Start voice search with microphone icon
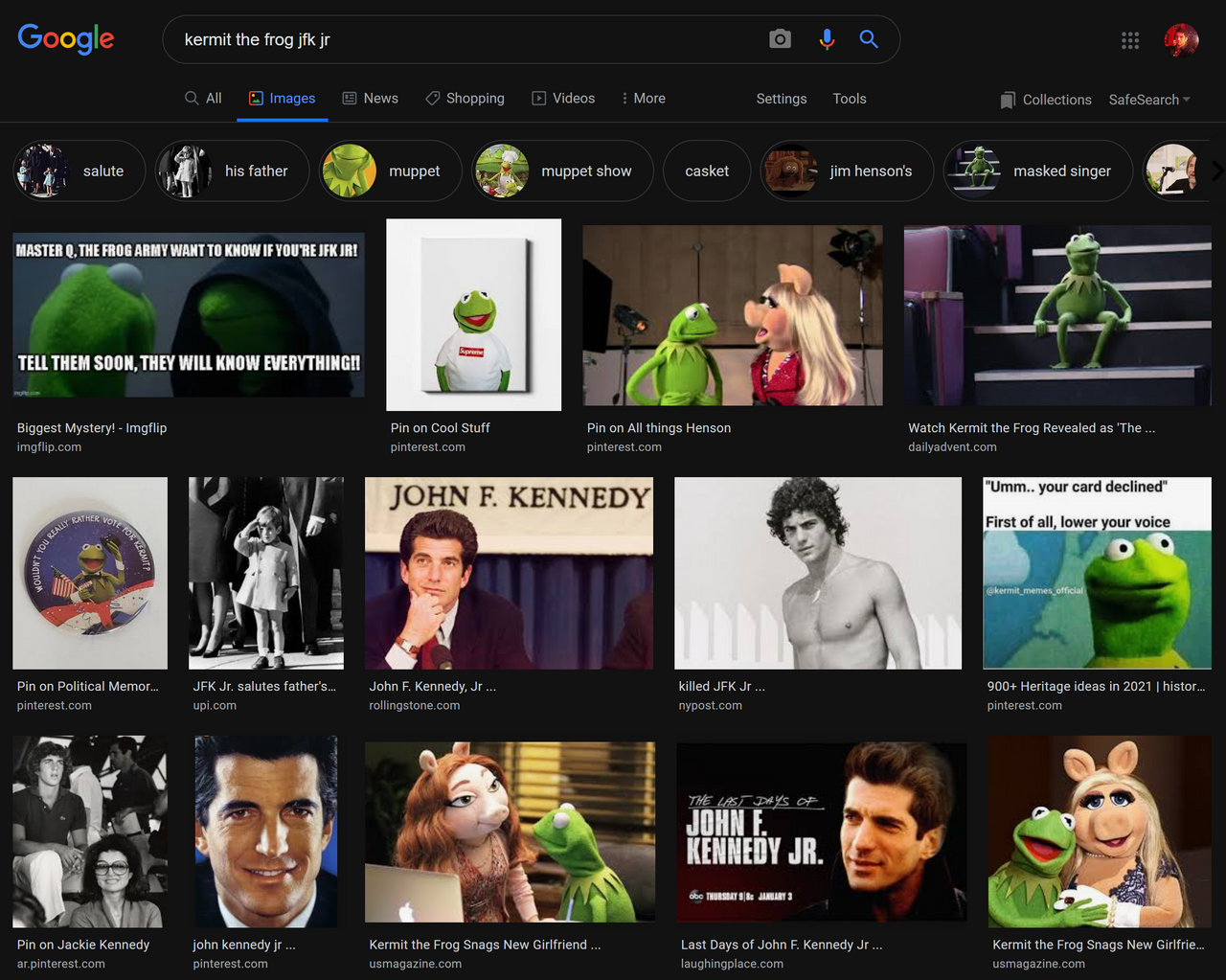Image resolution: width=1226 pixels, height=980 pixels. 827,39
